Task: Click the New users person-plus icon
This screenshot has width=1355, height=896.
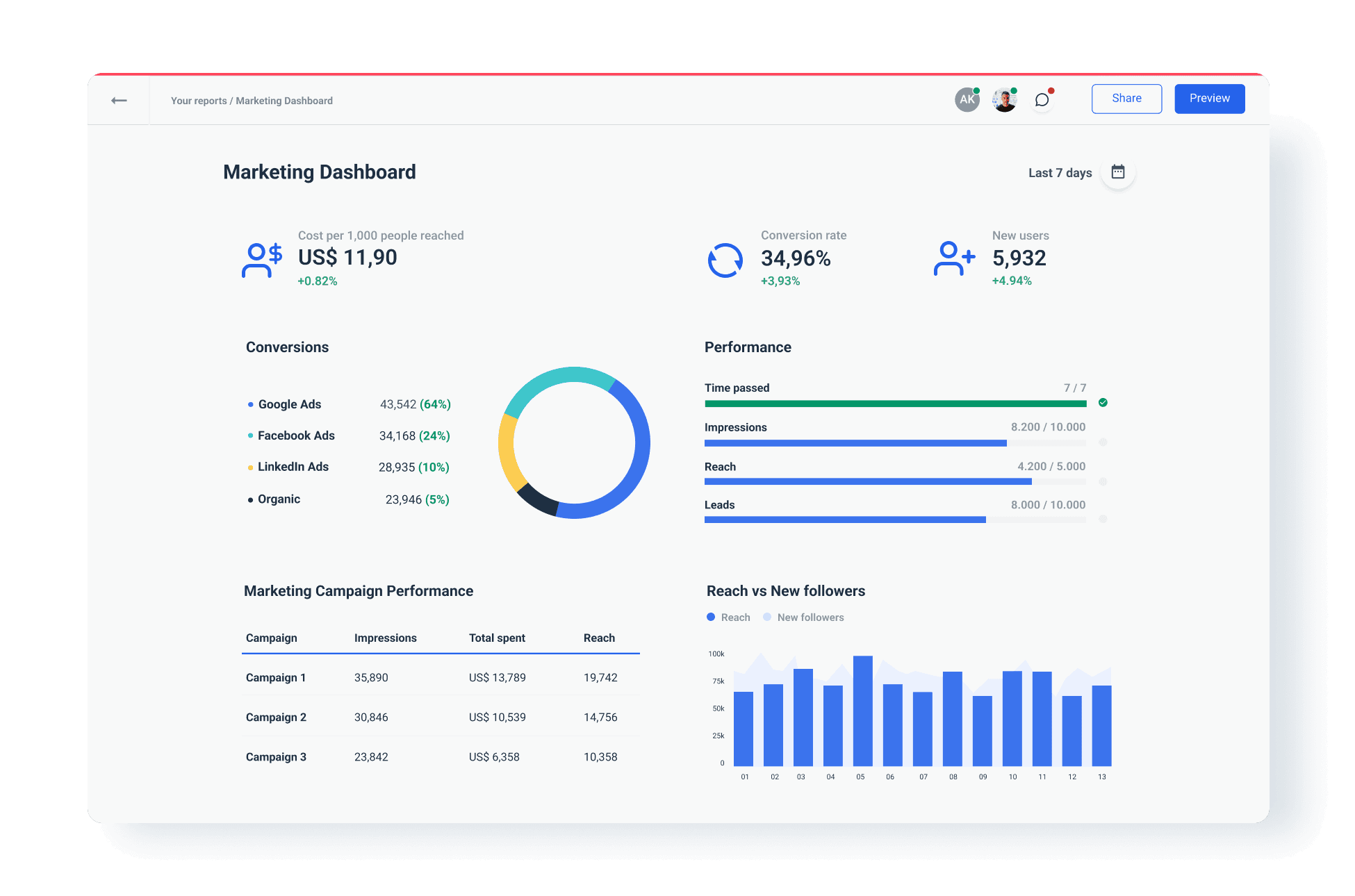Action: click(953, 258)
